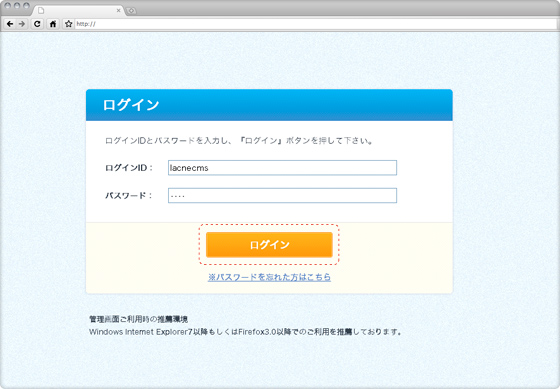Click the instruction text about ログインIDとパスワード

[x=239, y=141]
